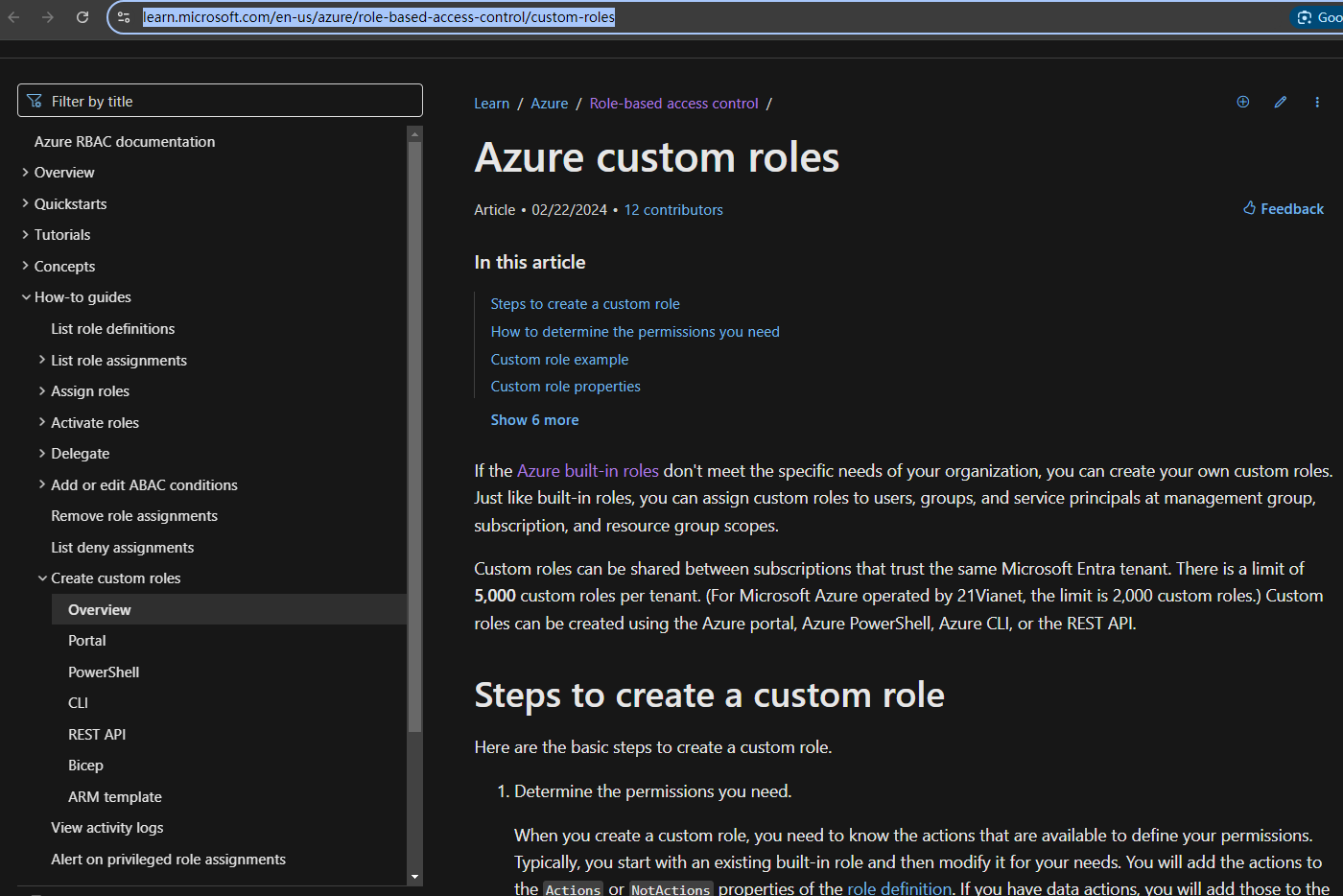Open the Azure built-in roles link
The image size is (1343, 896).
tap(588, 470)
